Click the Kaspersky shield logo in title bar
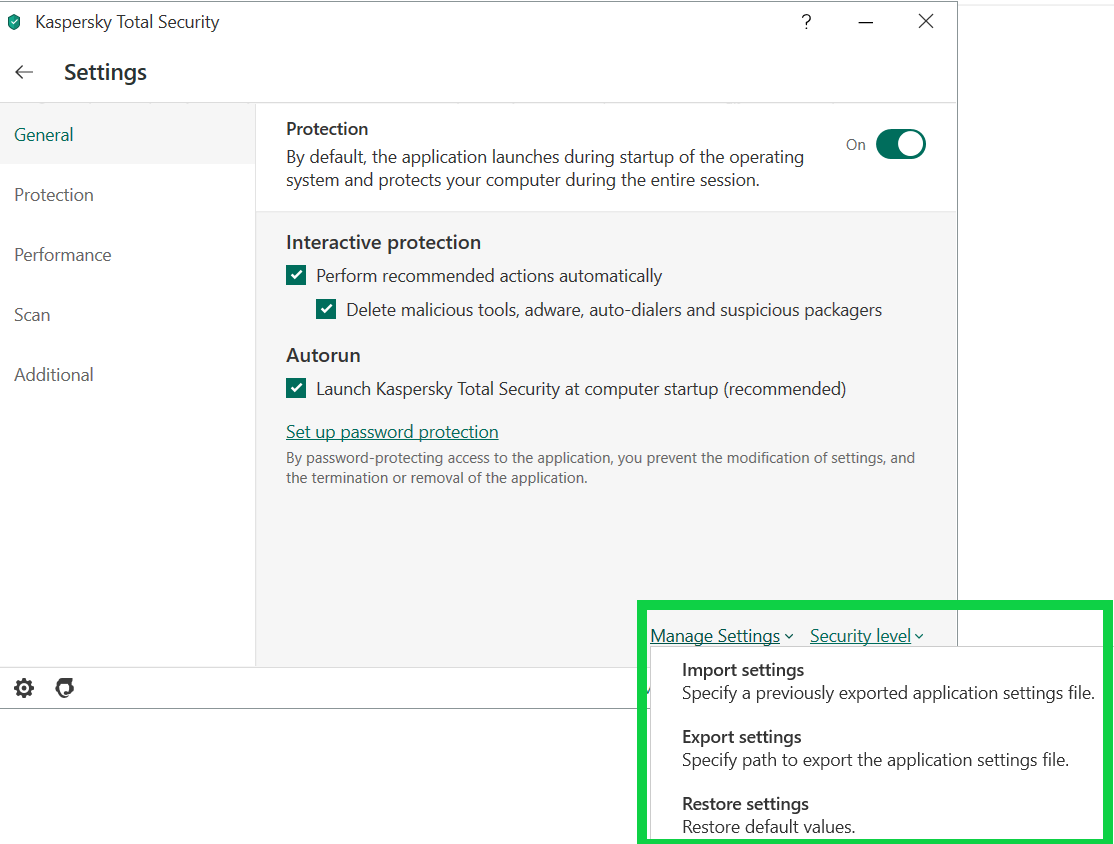This screenshot has height=844, width=1114. (x=14, y=22)
